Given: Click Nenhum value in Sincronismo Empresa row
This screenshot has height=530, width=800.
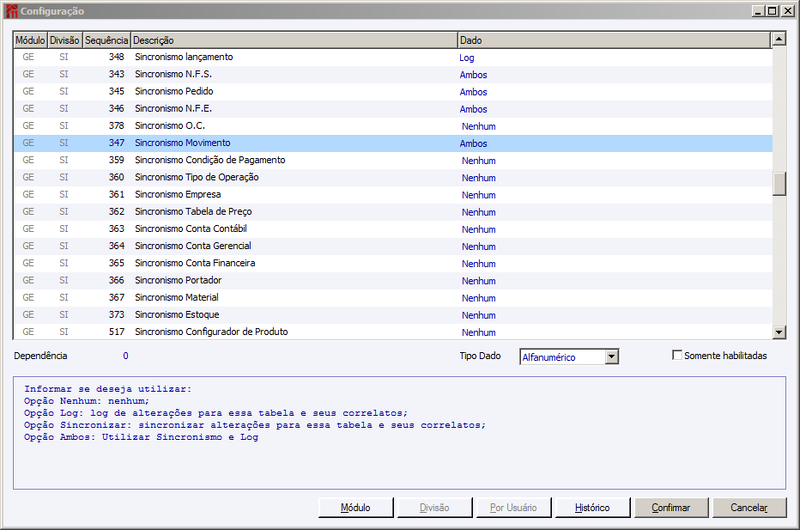Looking at the screenshot, I should [479, 195].
